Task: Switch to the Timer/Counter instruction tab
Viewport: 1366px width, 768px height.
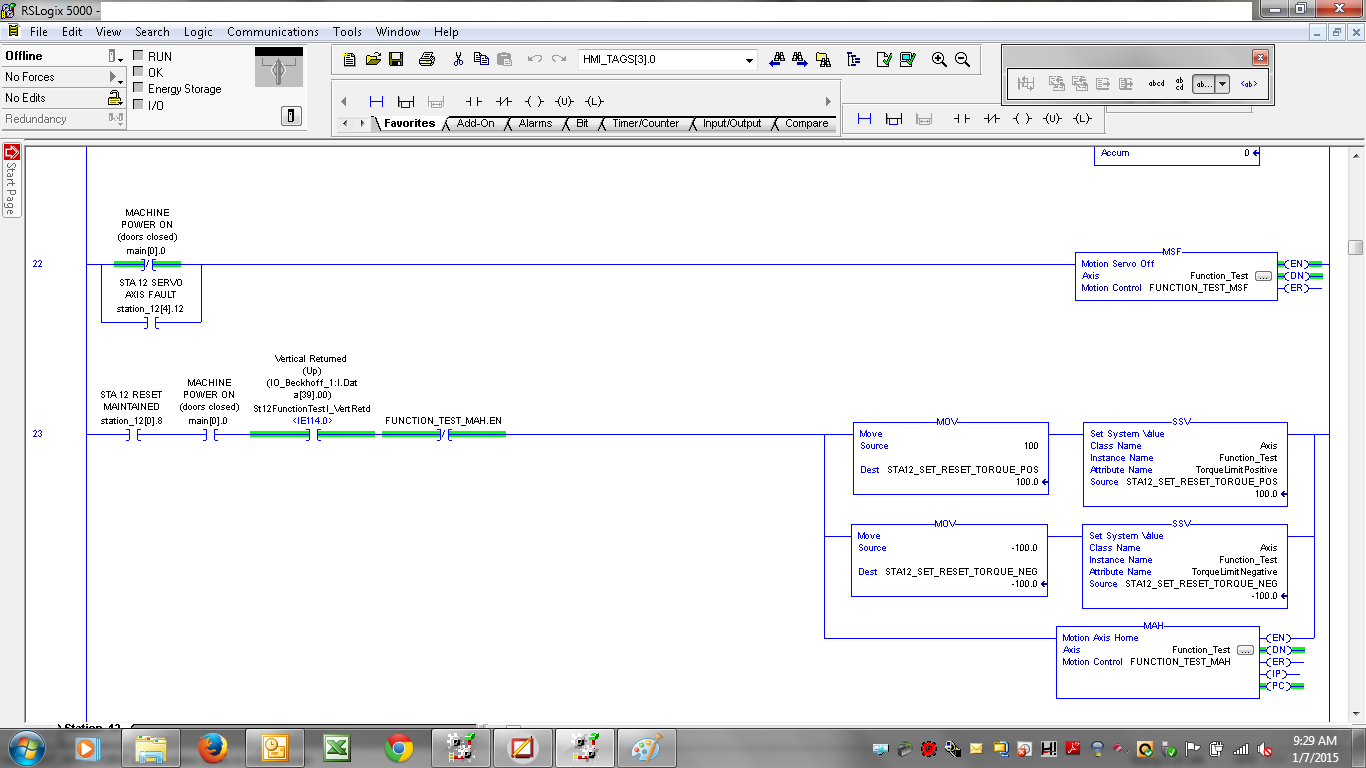Action: click(x=645, y=124)
